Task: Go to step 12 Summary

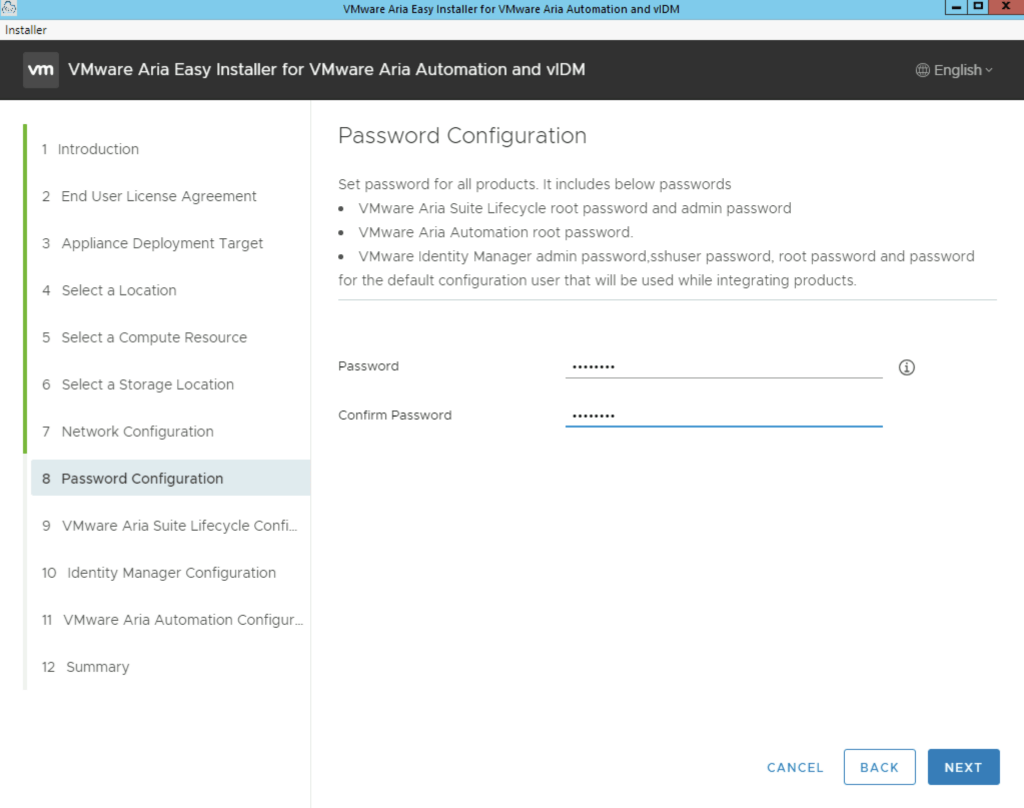Action: pyautogui.click(x=86, y=666)
